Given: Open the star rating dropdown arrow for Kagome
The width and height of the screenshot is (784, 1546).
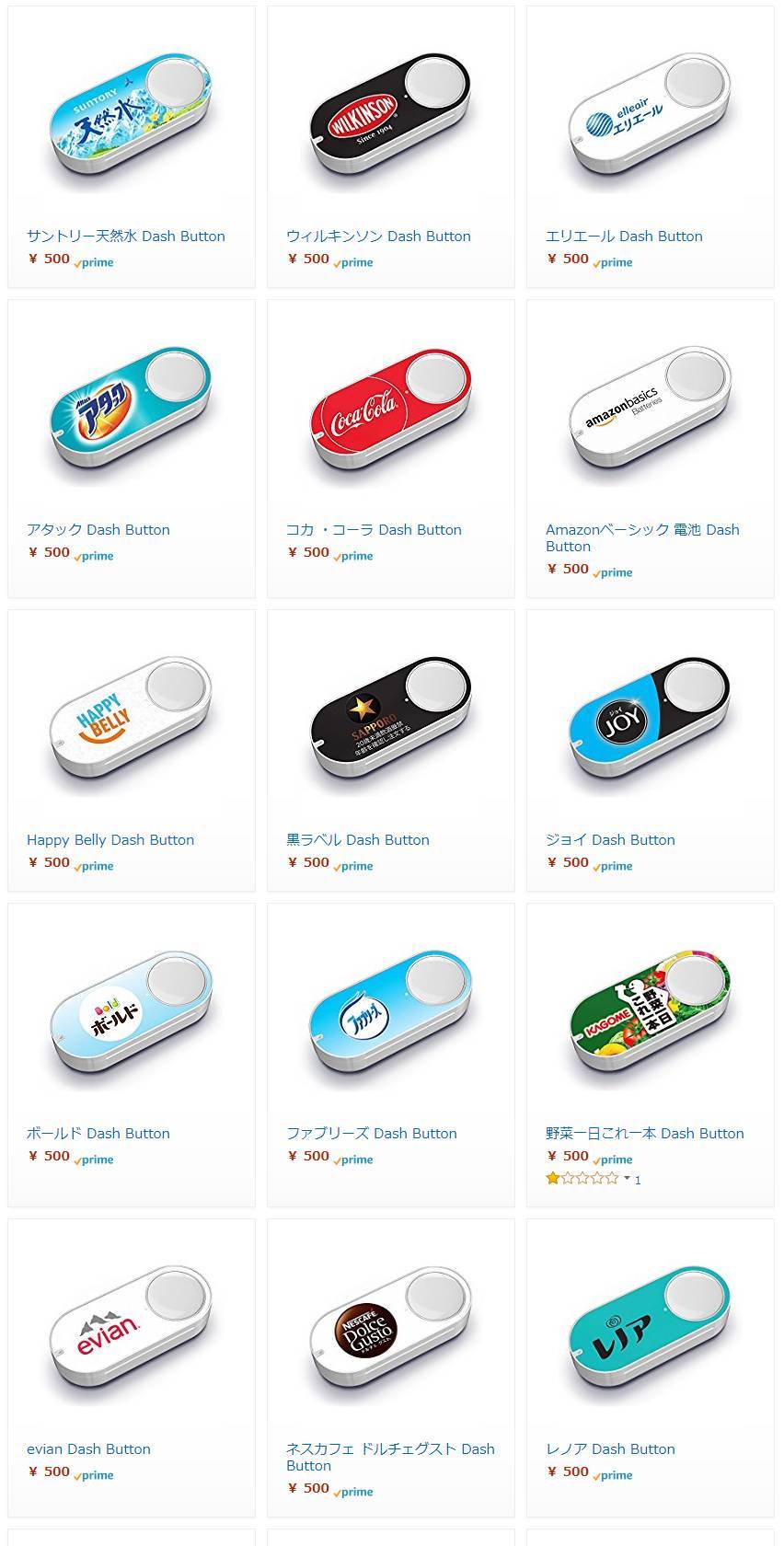Looking at the screenshot, I should [x=627, y=1179].
